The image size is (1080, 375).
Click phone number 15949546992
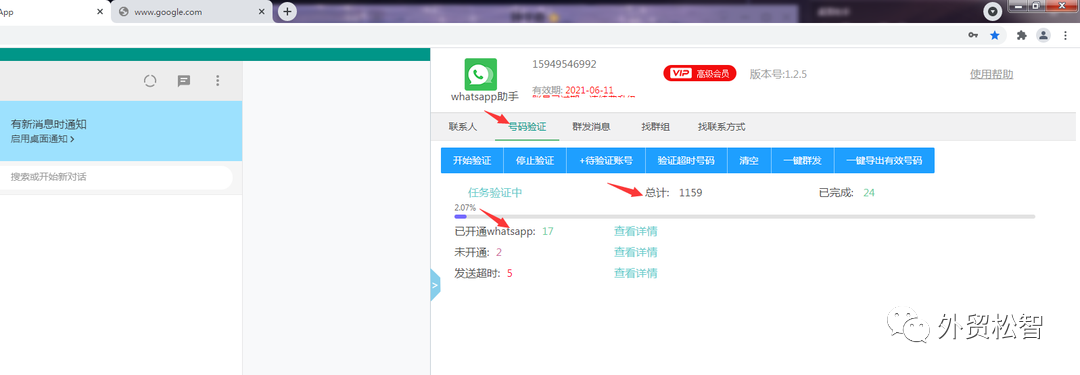tap(564, 64)
